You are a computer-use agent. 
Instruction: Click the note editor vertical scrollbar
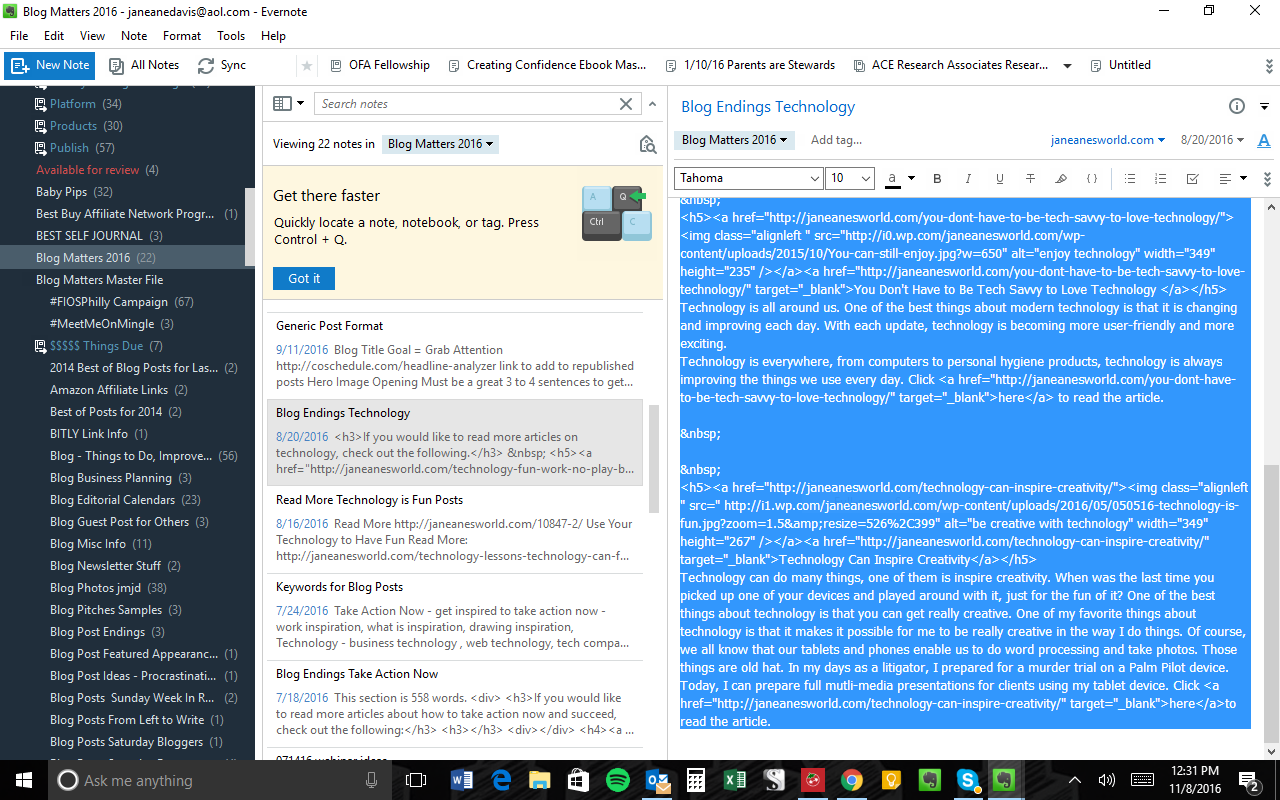tap(1272, 604)
